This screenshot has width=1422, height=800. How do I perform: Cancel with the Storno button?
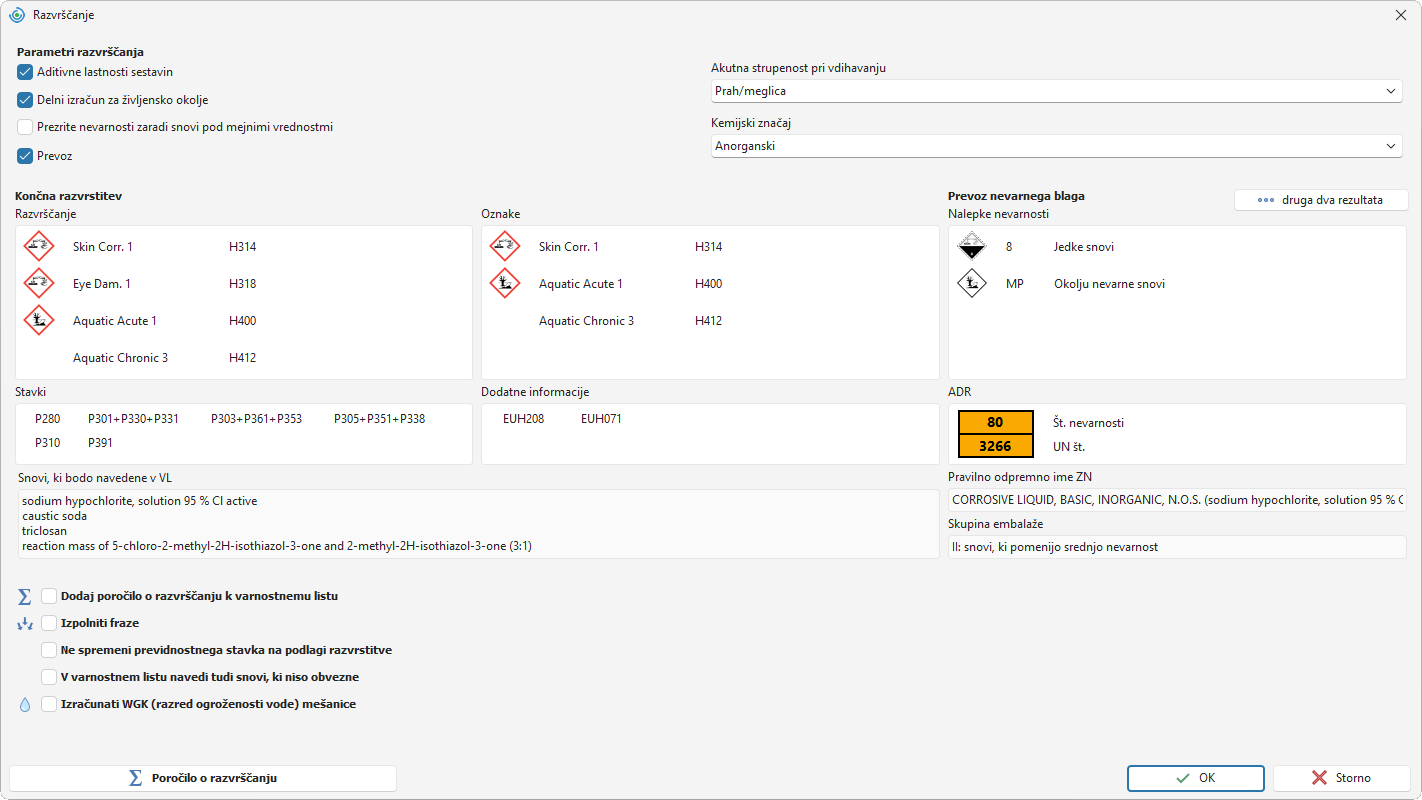[1341, 778]
